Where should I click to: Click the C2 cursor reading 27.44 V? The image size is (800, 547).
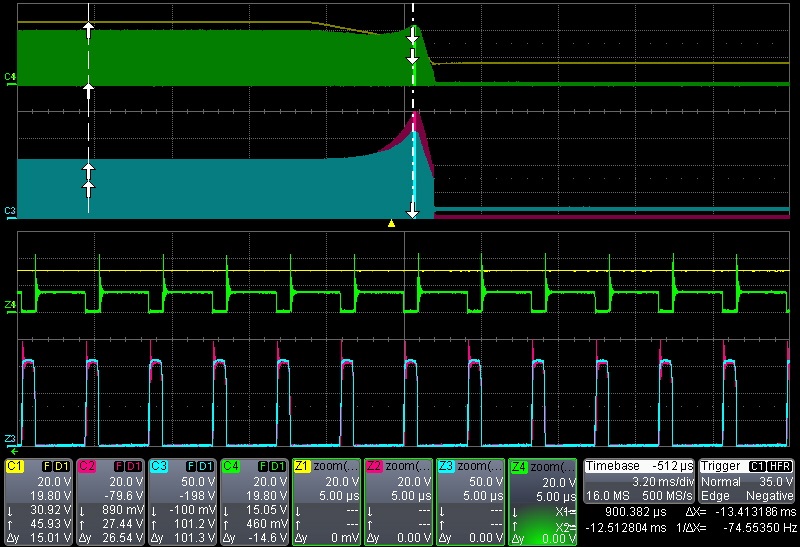[x=122, y=524]
